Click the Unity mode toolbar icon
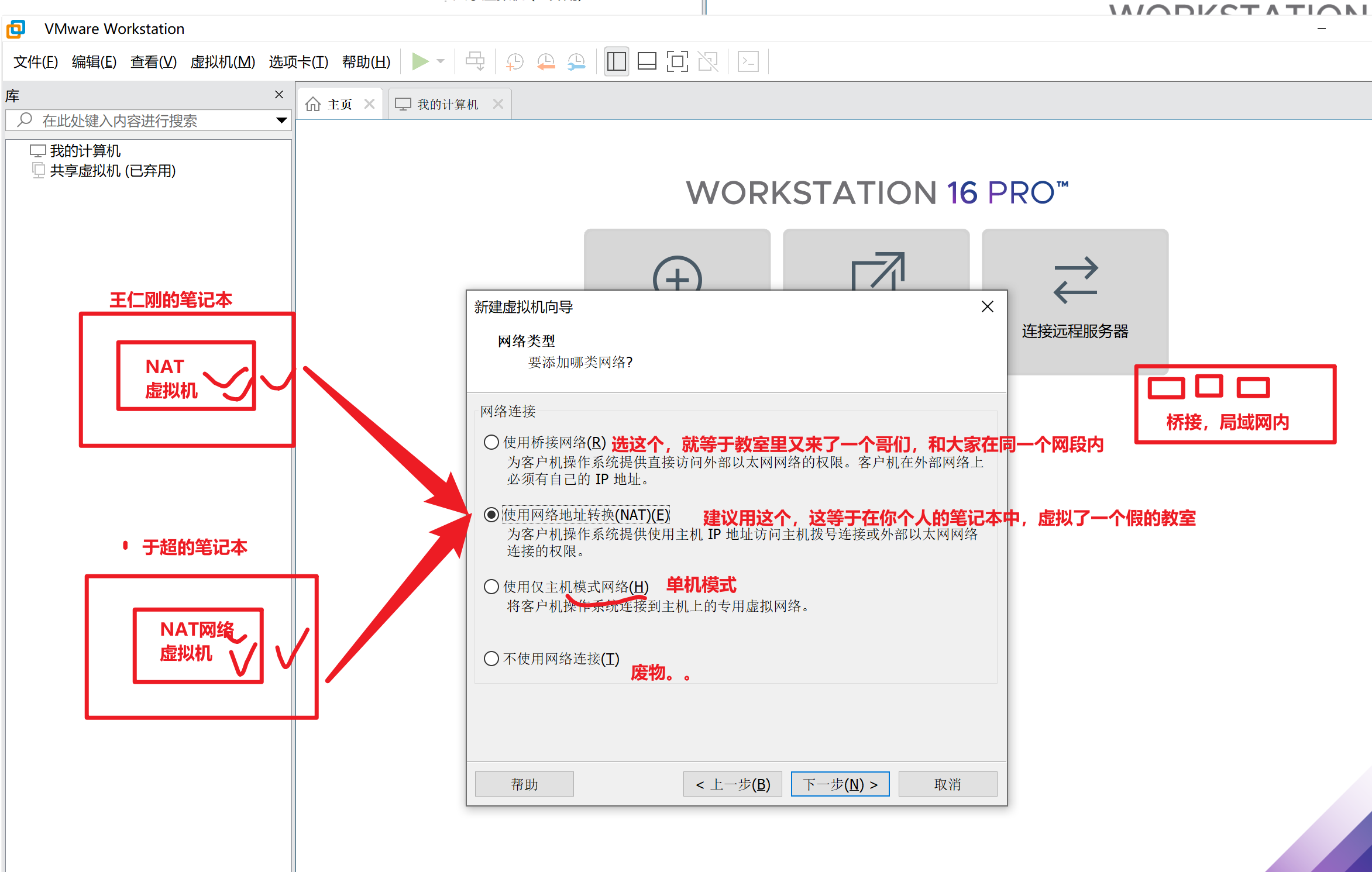Screen dimensions: 1372x872 708,61
